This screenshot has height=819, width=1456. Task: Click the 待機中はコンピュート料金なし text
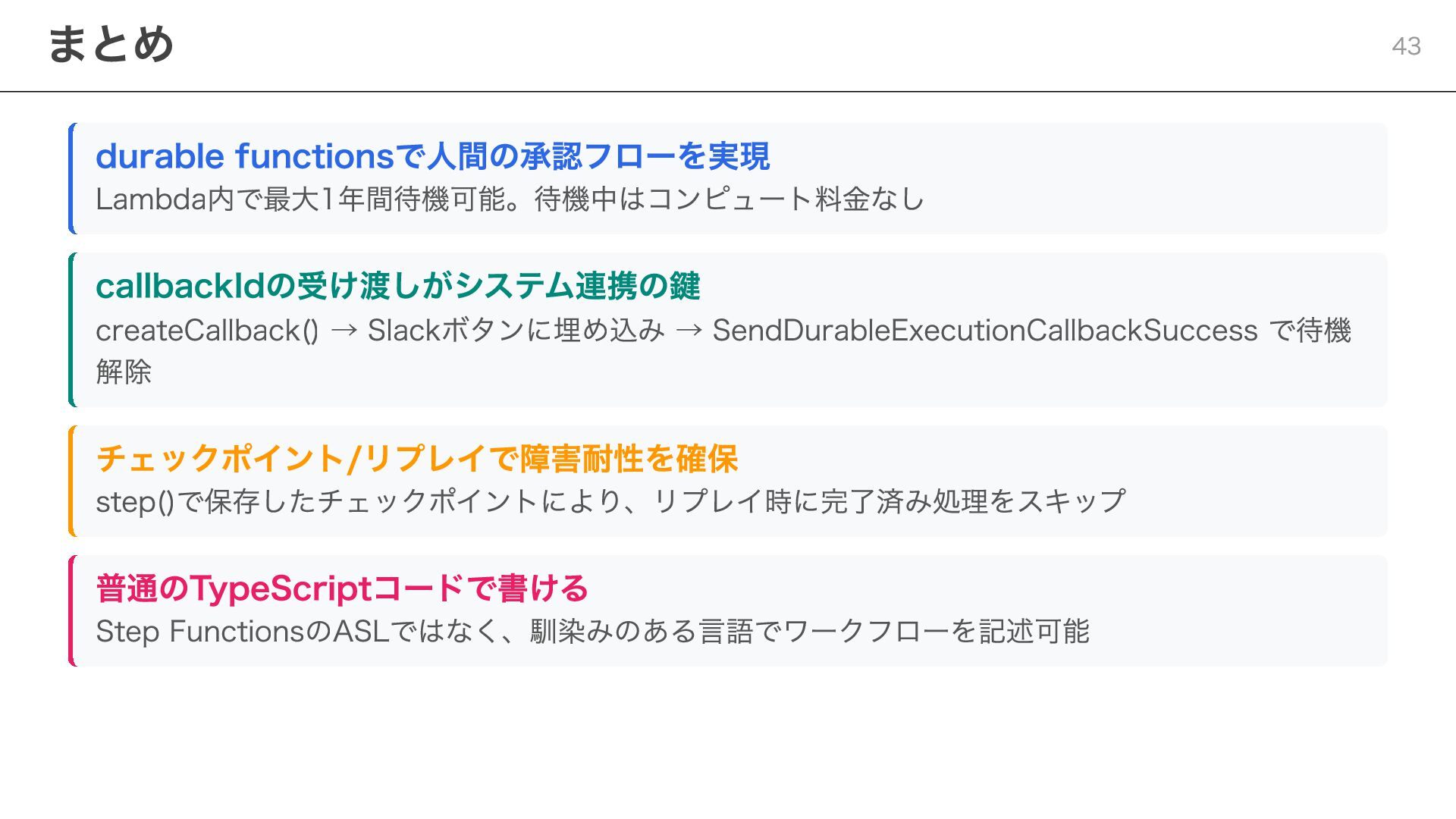[729, 199]
